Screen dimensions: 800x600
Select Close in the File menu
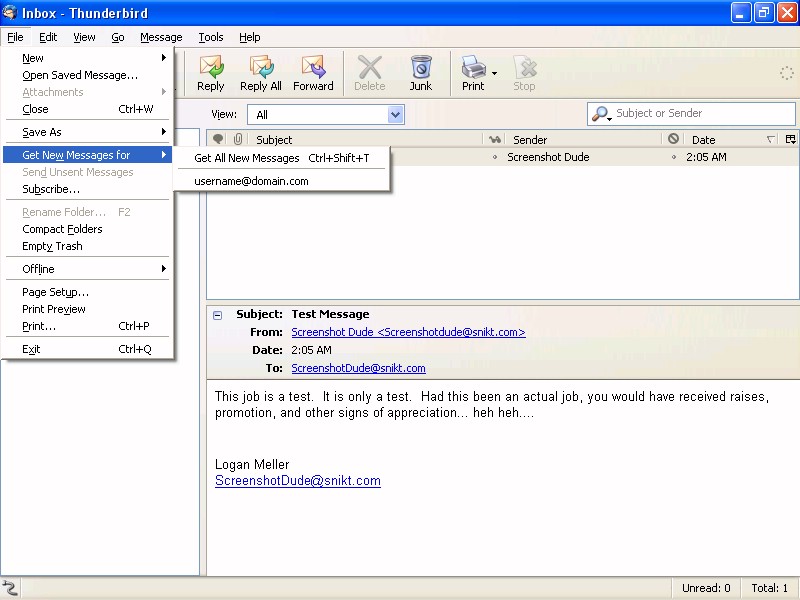88,109
